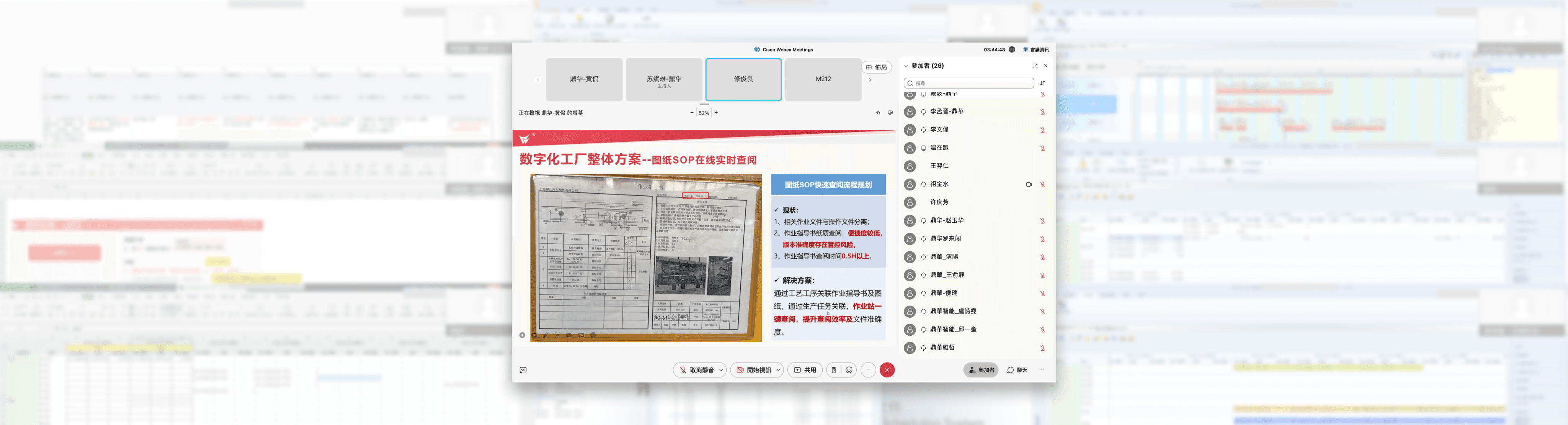Collapse the 參加者 (26) section chevron
The image size is (1568, 425).
tap(906, 66)
